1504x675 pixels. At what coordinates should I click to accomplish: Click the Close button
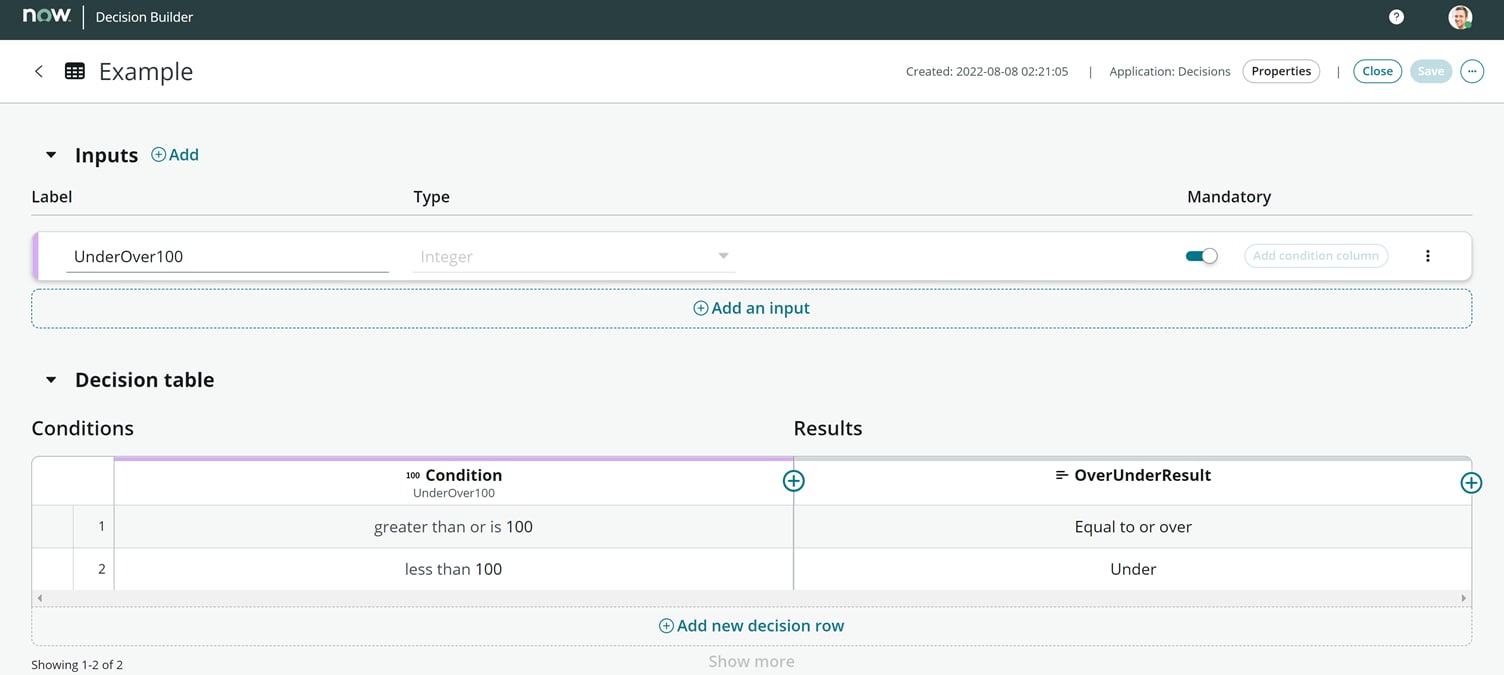(x=1377, y=71)
